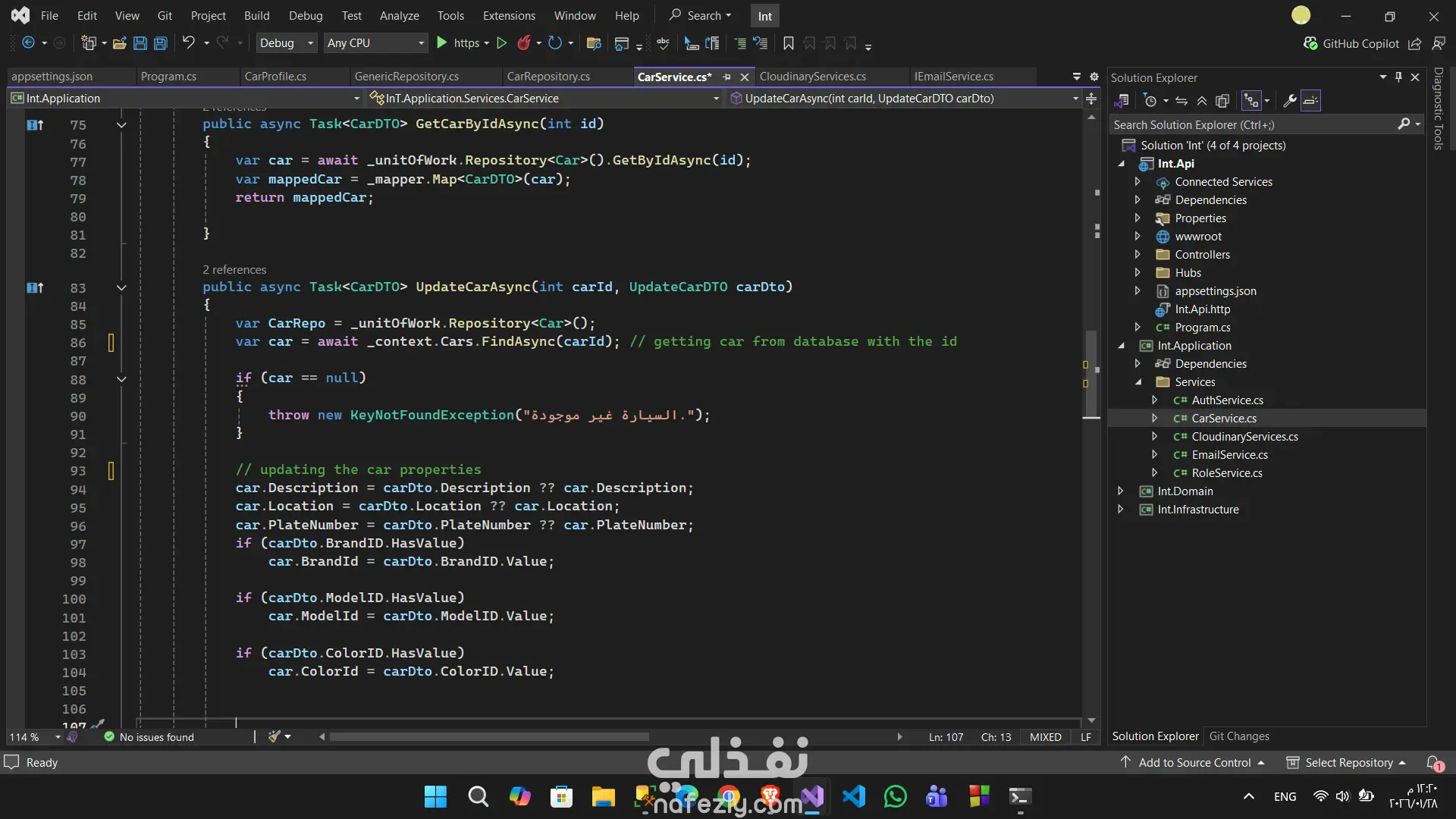Switch to the CarRepository.cs tab

coord(548,77)
